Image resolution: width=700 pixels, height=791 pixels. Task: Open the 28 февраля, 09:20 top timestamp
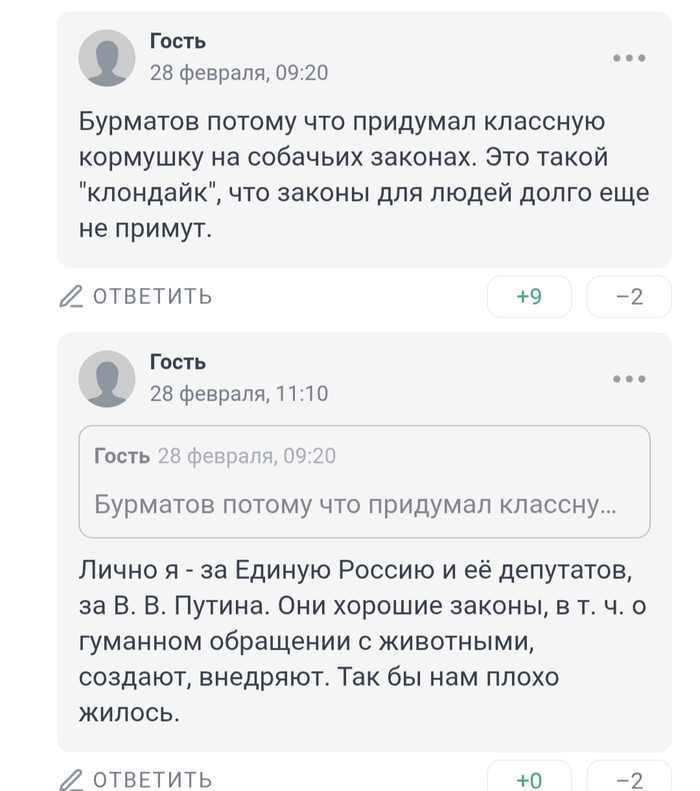coord(238,73)
